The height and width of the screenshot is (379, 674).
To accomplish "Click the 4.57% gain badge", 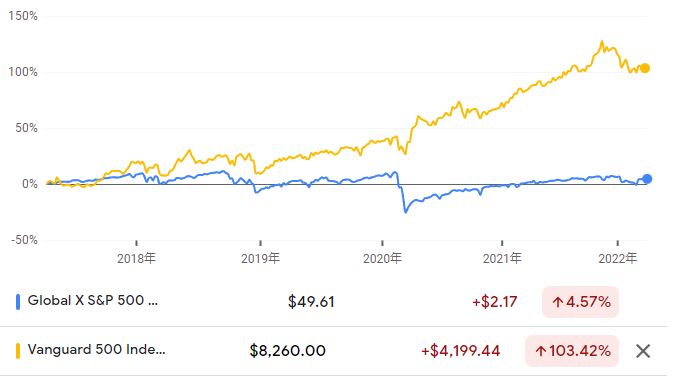I will [x=580, y=302].
